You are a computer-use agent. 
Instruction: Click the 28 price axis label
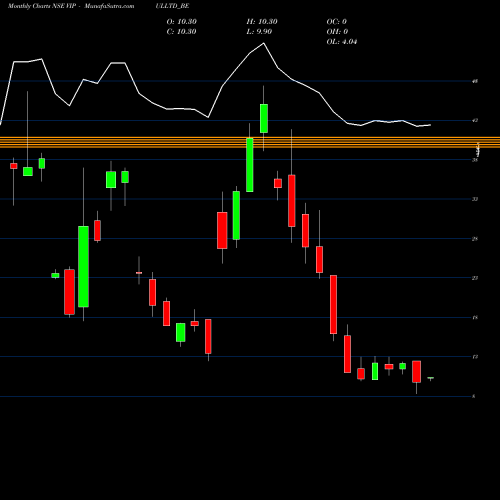pyautogui.click(x=475, y=239)
